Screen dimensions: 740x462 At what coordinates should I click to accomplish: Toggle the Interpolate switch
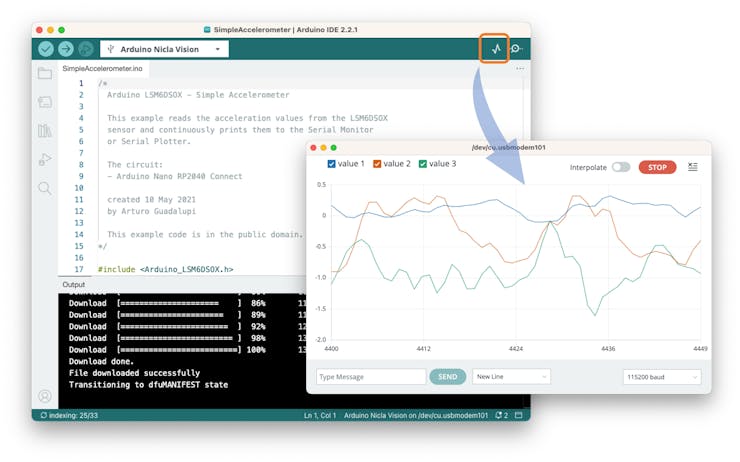pos(621,167)
